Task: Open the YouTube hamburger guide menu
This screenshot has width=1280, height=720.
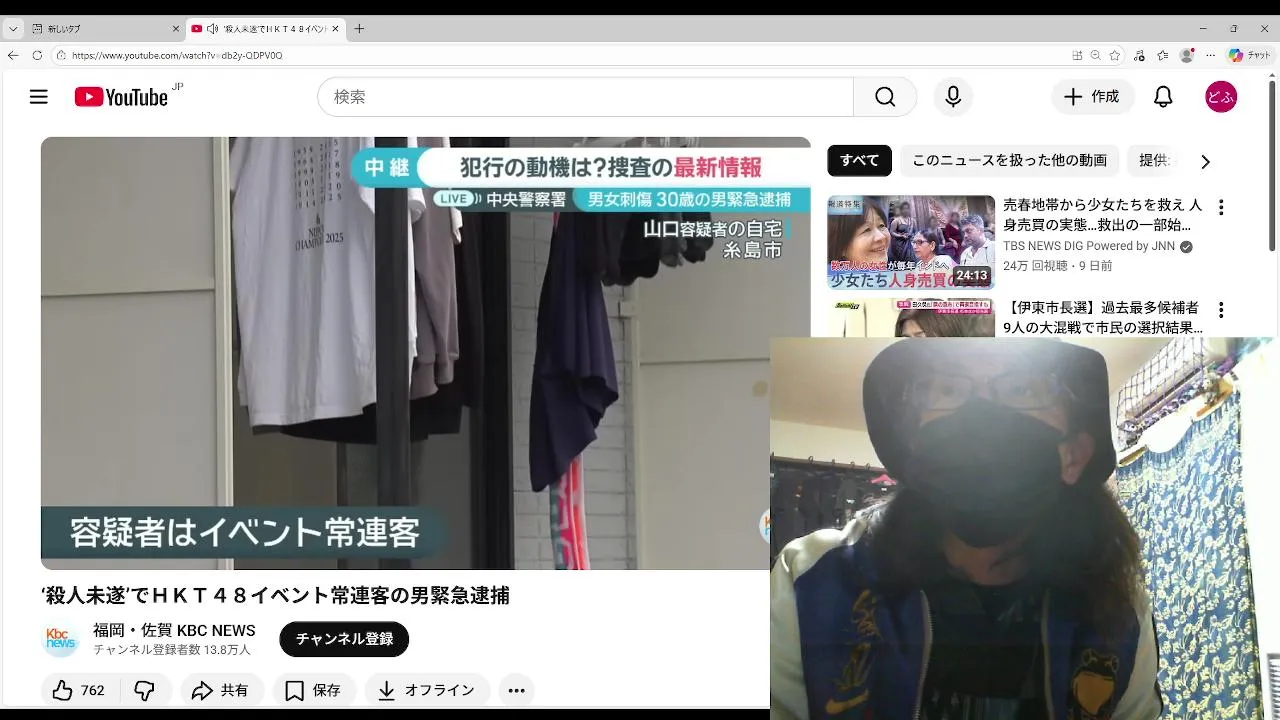Action: click(38, 97)
